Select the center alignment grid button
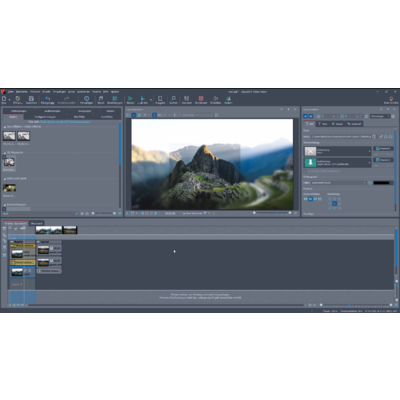400x400 pixels. pyautogui.click(x=334, y=204)
